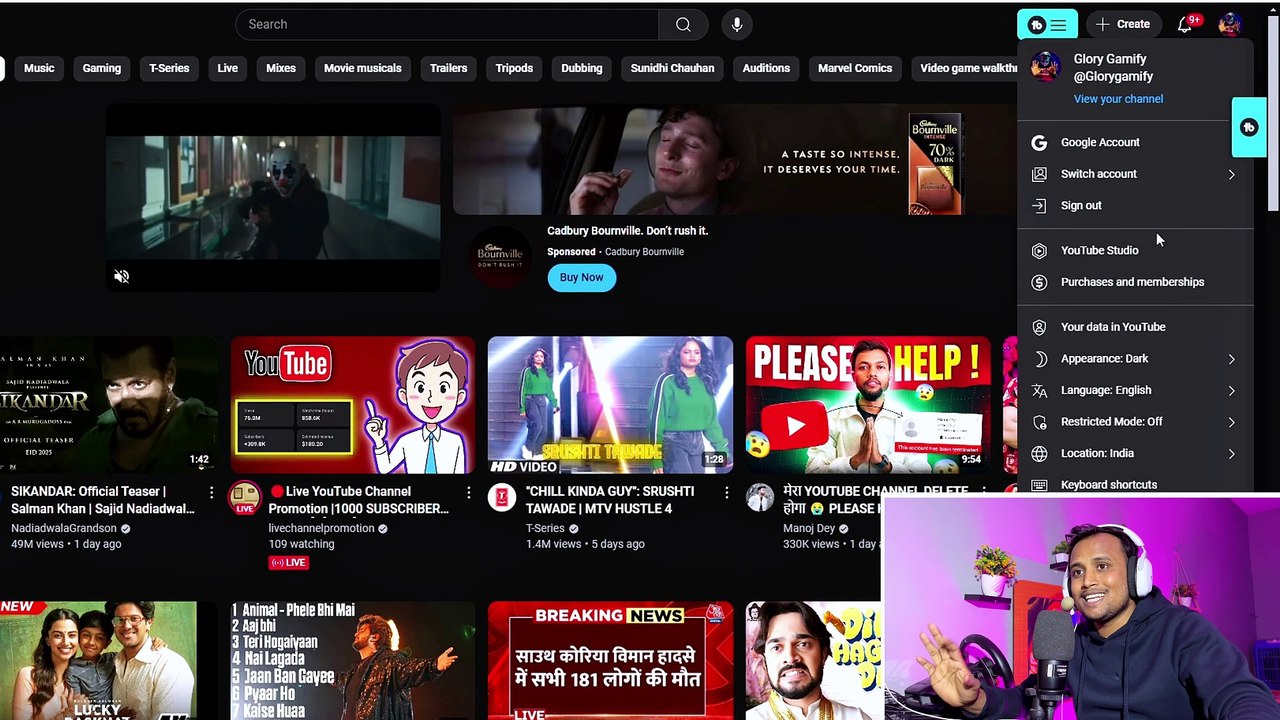Viewport: 1280px width, 720px height.
Task: Open options menu for CHILL KINDA GUY video
Action: 726,492
